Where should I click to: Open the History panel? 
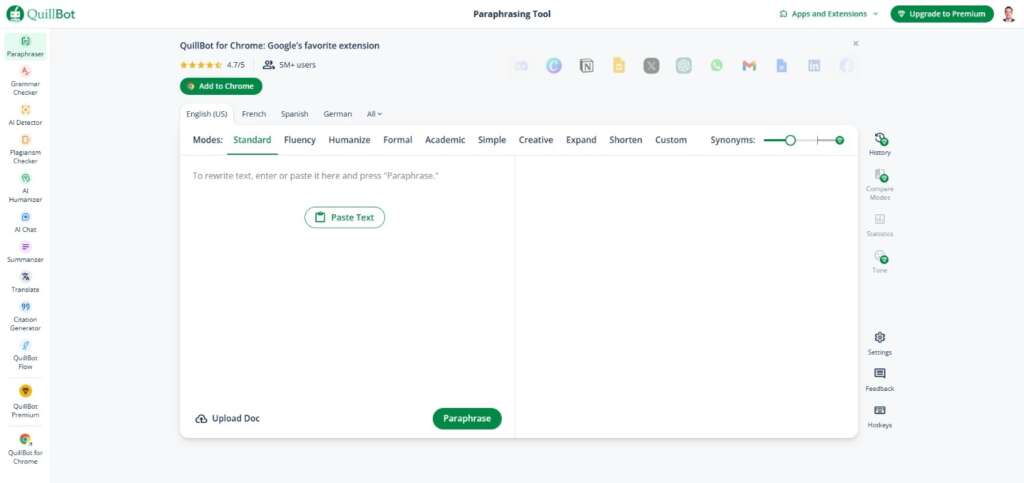click(x=880, y=144)
